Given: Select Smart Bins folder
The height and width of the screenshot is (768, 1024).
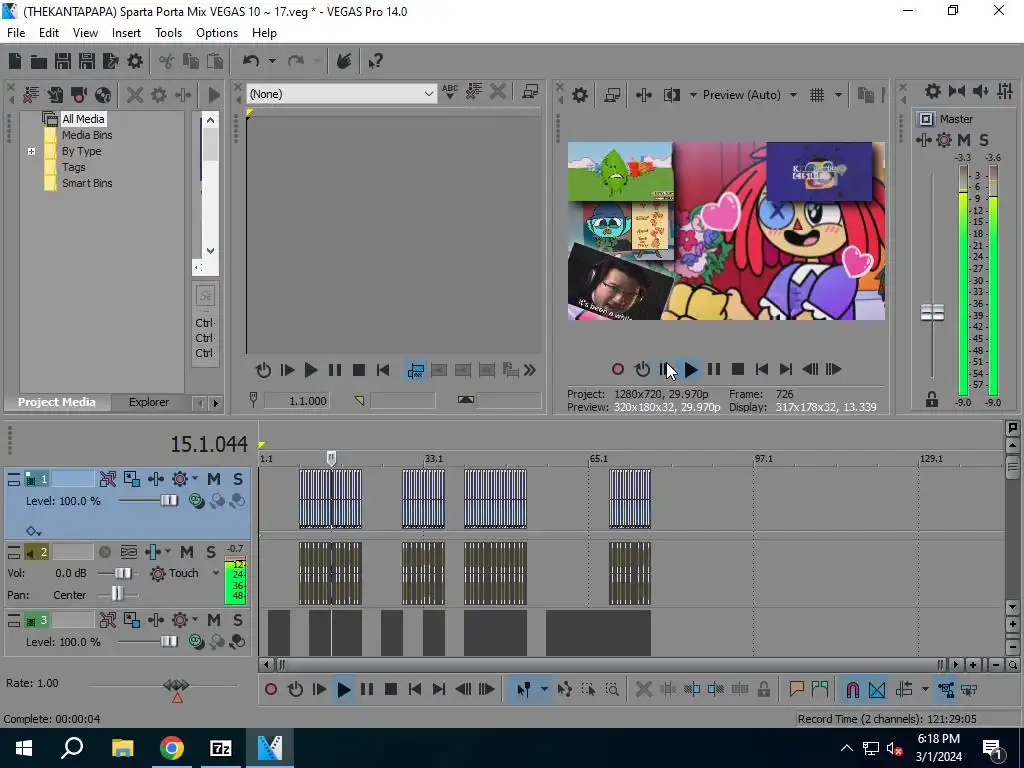Looking at the screenshot, I should click(87, 184).
